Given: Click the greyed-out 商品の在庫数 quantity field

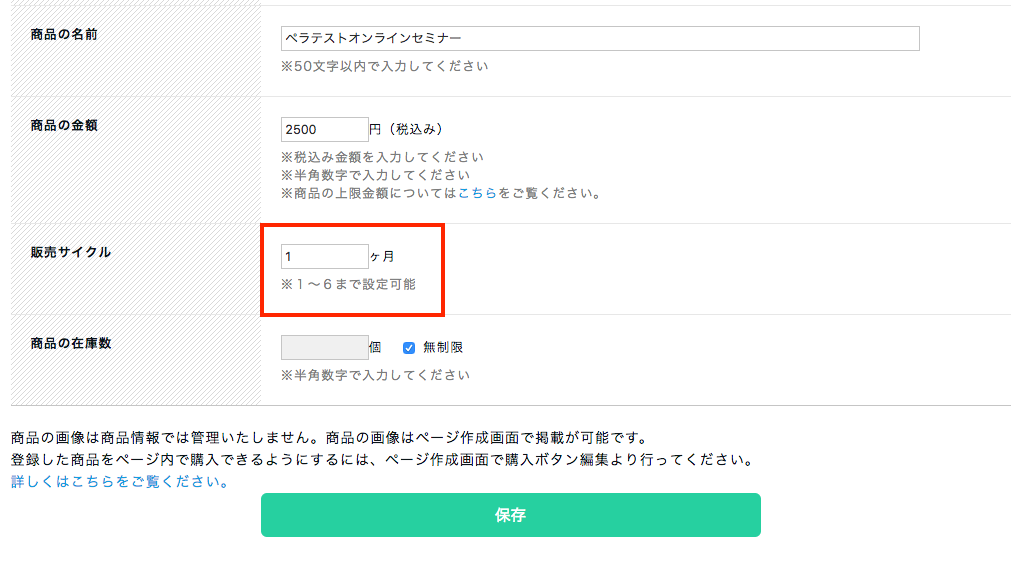Looking at the screenshot, I should [324, 347].
